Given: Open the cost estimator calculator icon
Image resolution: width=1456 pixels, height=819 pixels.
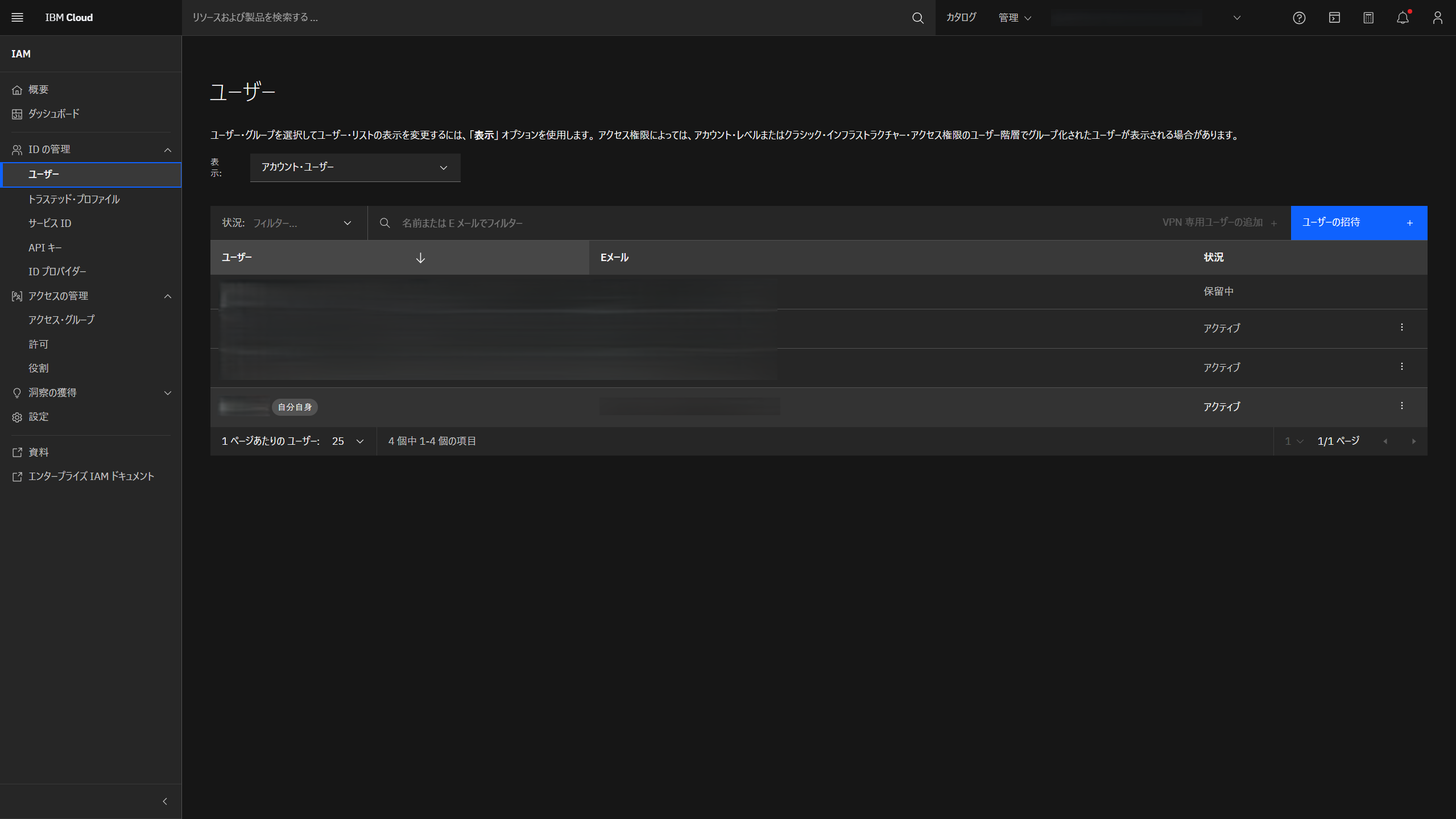Looking at the screenshot, I should pyautogui.click(x=1368, y=18).
